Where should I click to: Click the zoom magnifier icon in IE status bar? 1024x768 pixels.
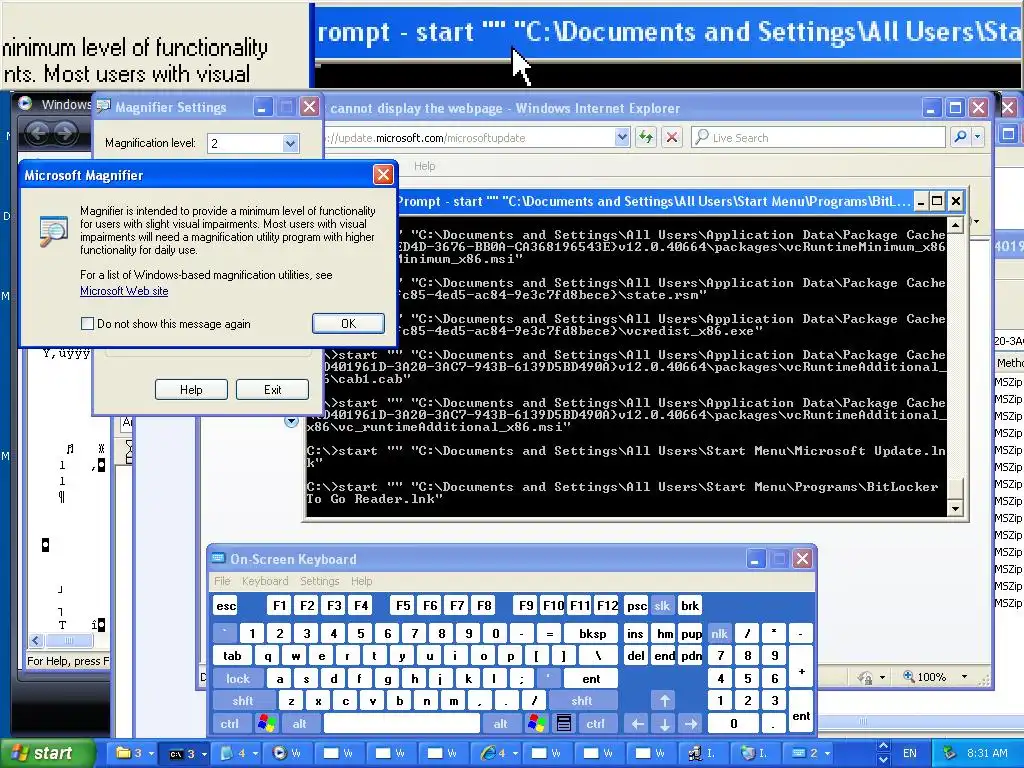point(908,677)
